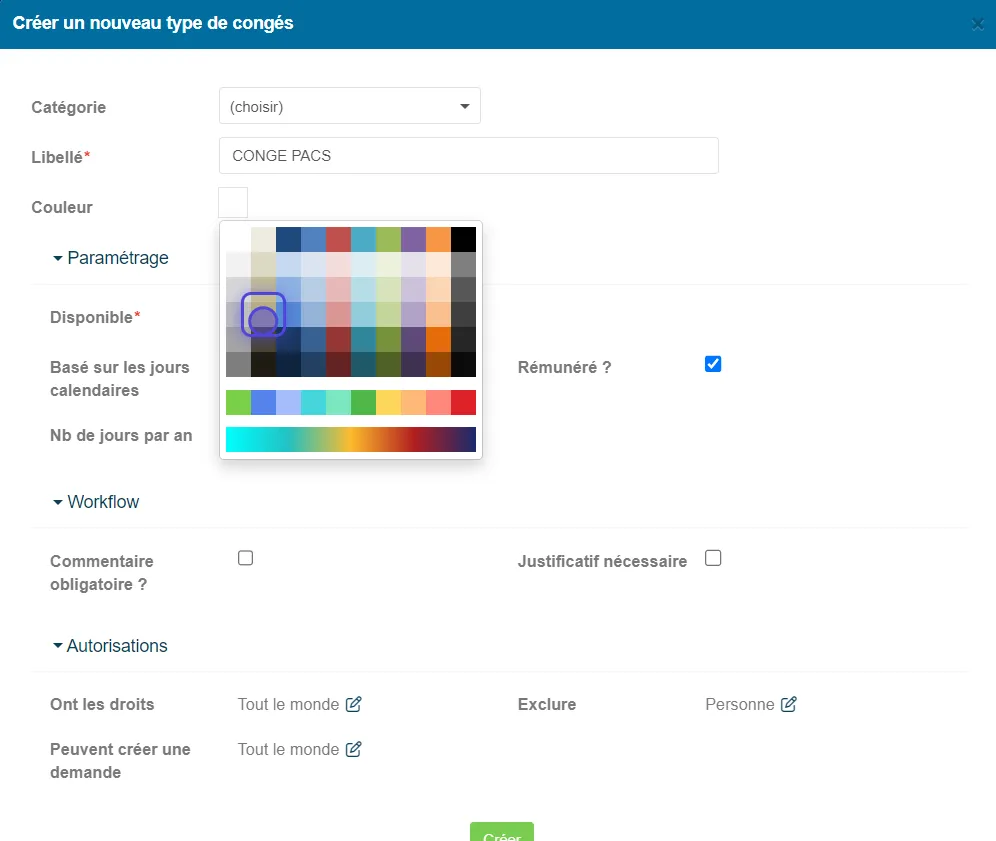The width and height of the screenshot is (996, 841).
Task: Click into the Libellé text field
Action: (x=469, y=156)
